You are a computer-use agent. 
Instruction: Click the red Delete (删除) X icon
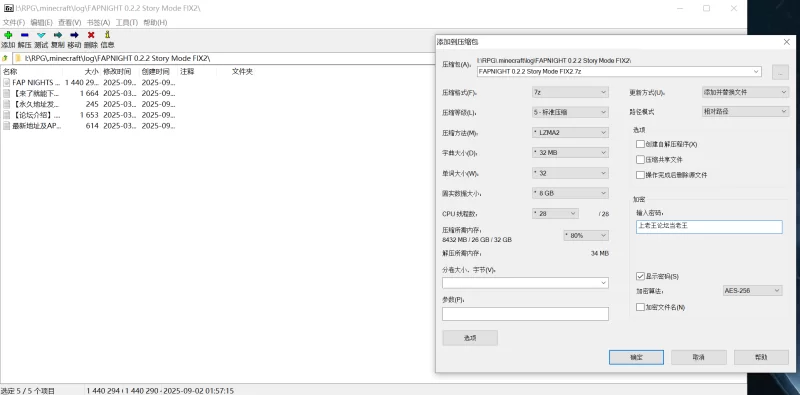click(91, 35)
